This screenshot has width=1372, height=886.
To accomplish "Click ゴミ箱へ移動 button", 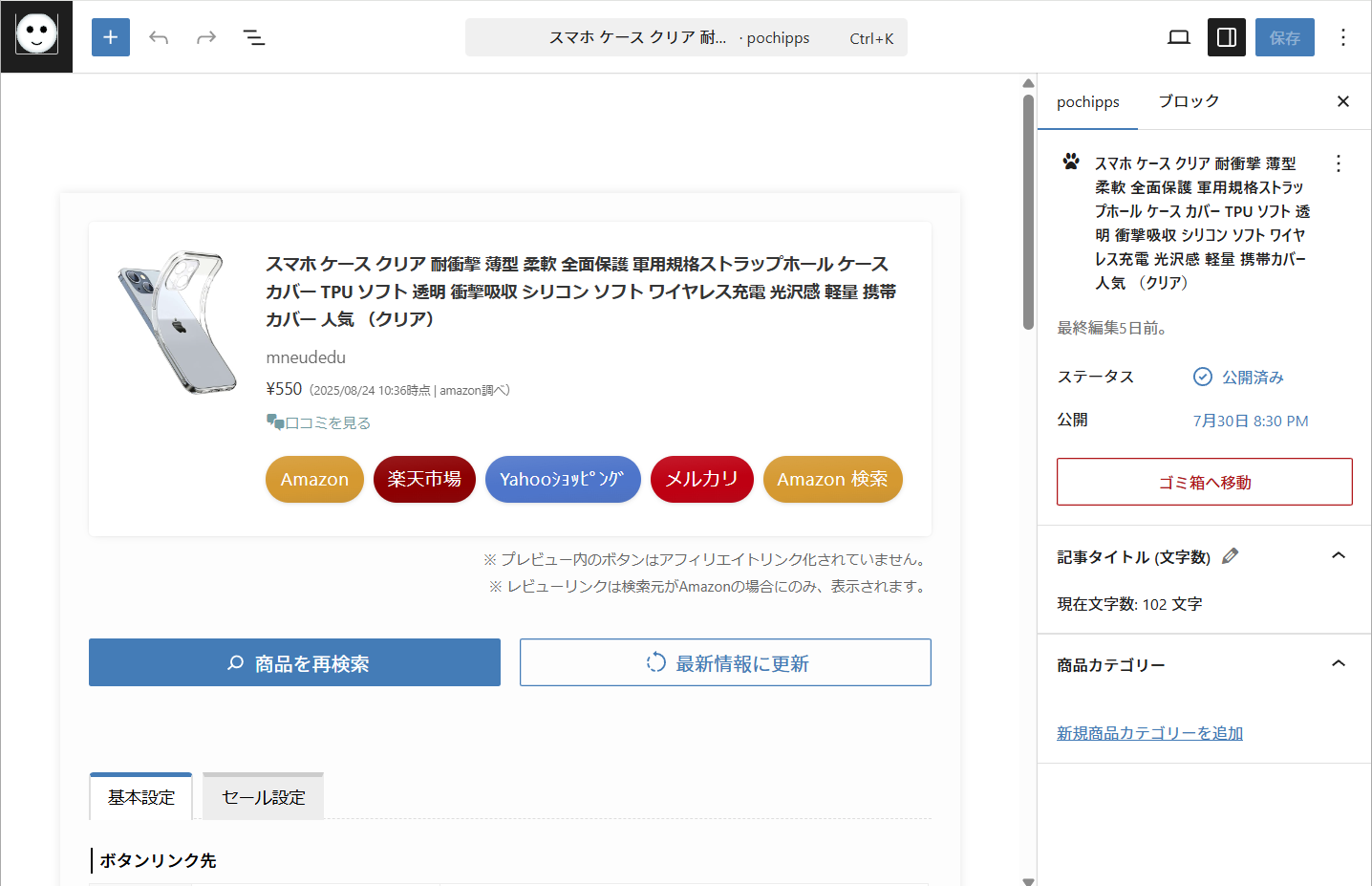I will coord(1205,482).
